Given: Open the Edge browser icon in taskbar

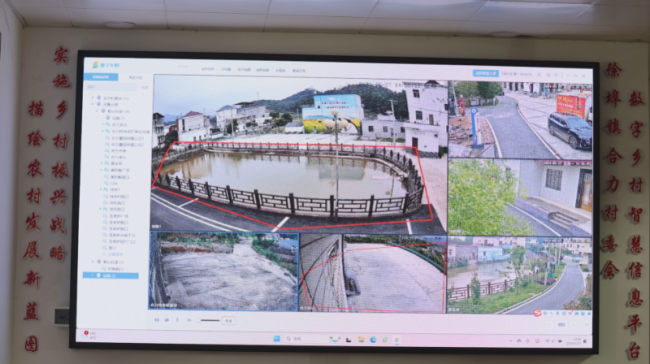Looking at the screenshot, I should click(373, 340).
